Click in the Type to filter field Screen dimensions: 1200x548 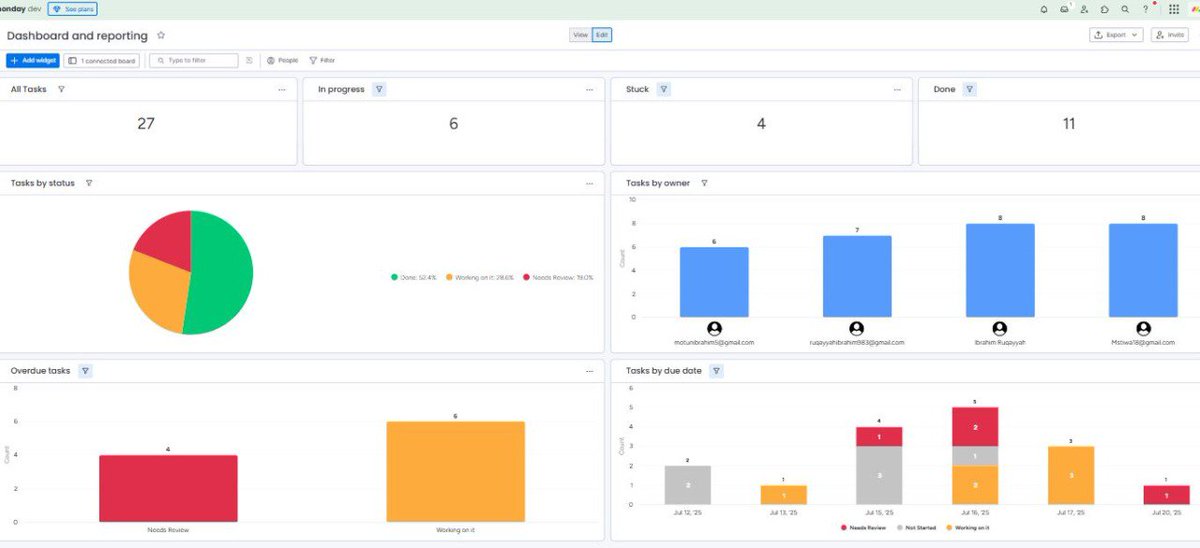194,60
